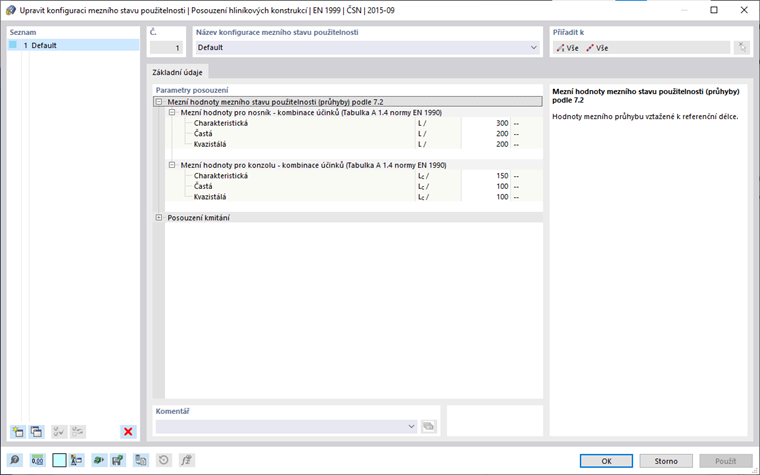
Task: Open the Komentář dropdown arrow
Action: pos(412,427)
